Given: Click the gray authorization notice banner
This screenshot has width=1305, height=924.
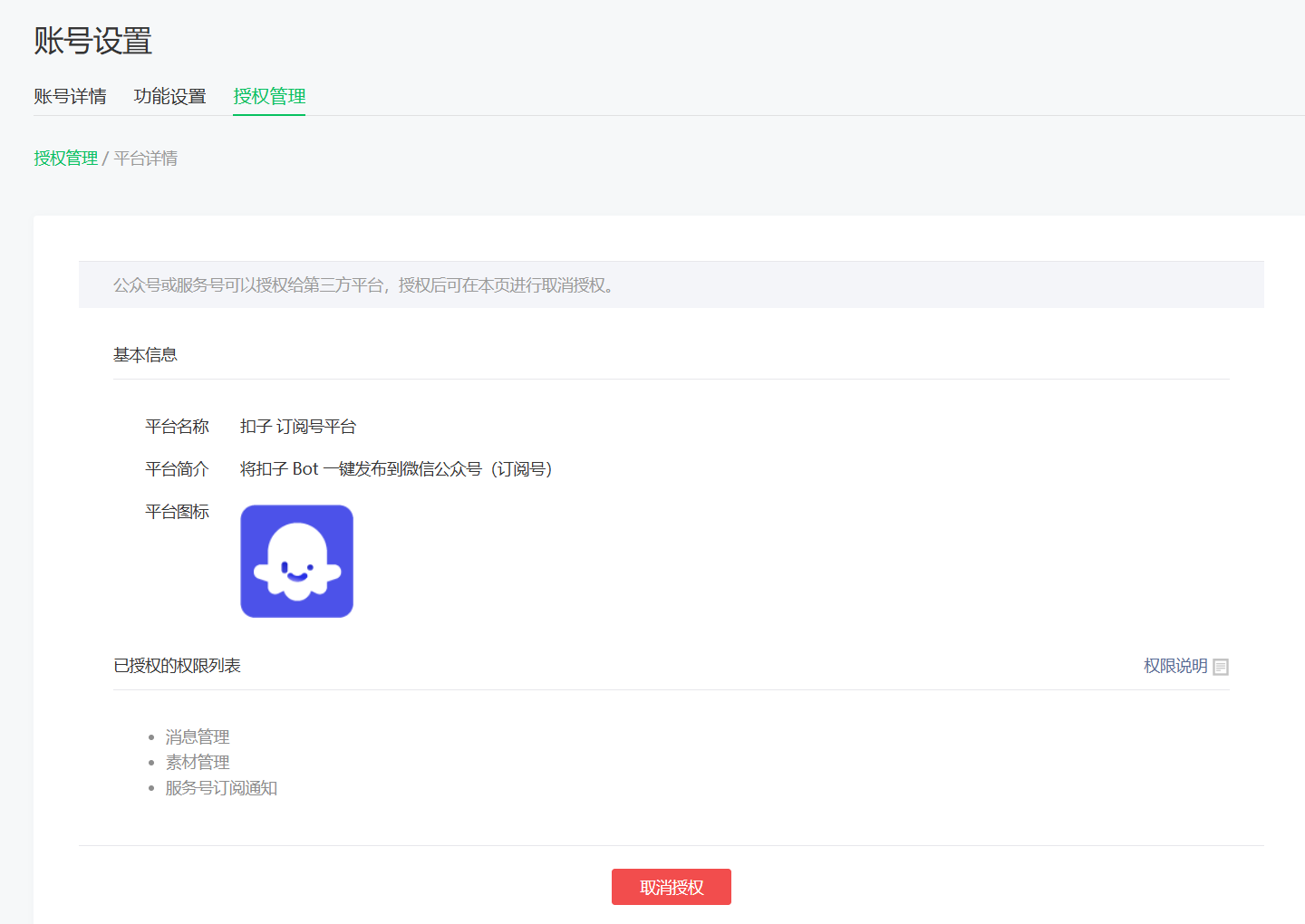Looking at the screenshot, I should coord(671,285).
